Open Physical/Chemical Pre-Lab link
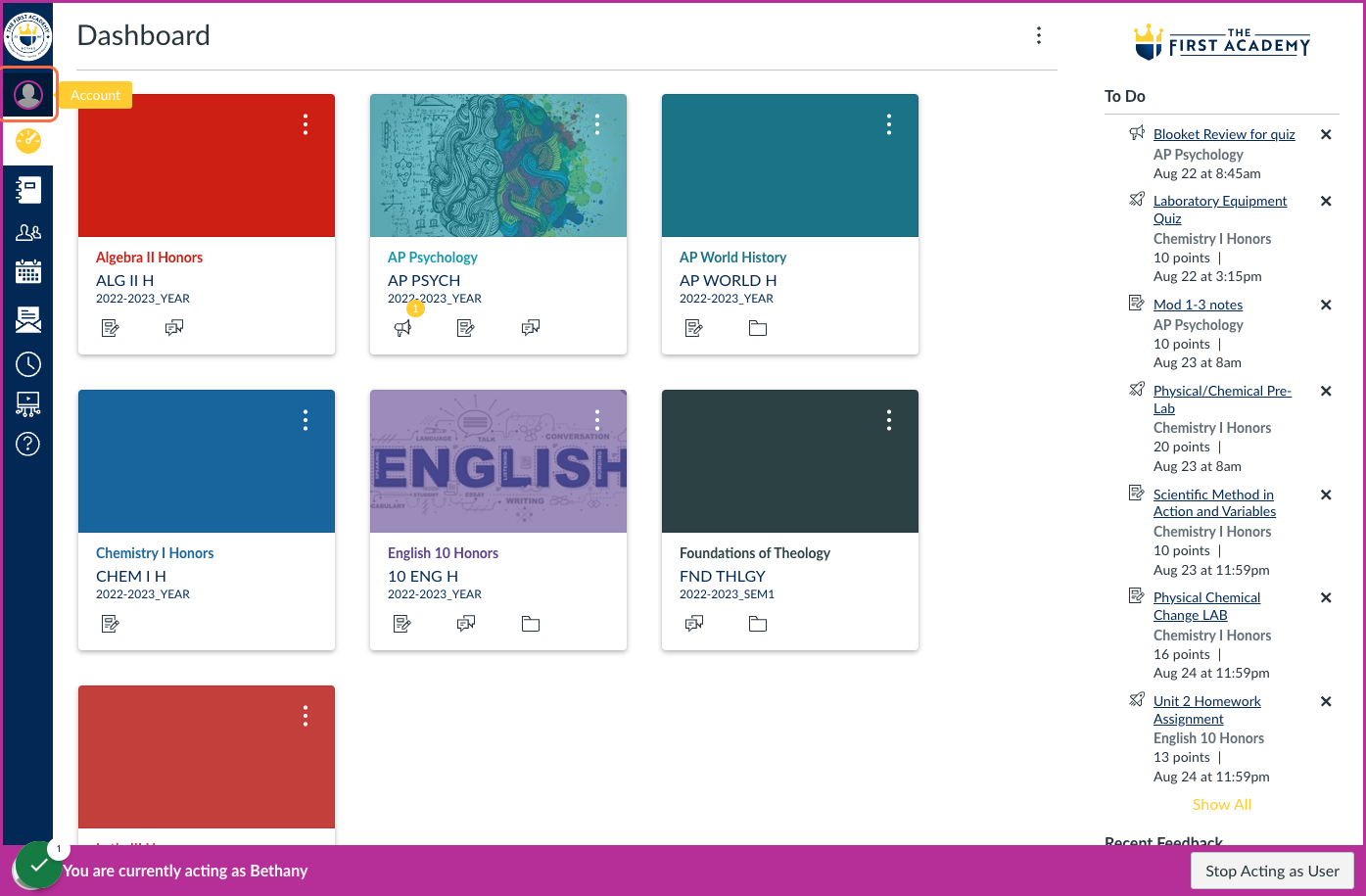 [x=1222, y=400]
